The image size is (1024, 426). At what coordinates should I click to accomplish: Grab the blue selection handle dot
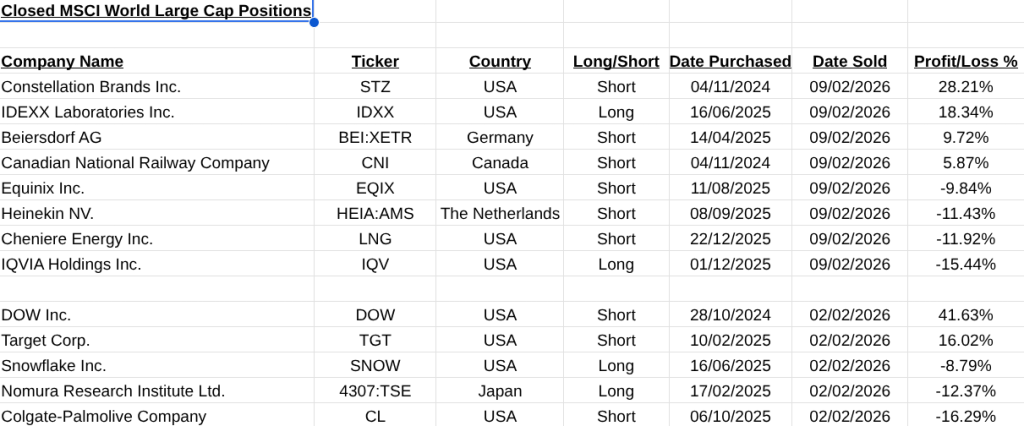pos(314,22)
